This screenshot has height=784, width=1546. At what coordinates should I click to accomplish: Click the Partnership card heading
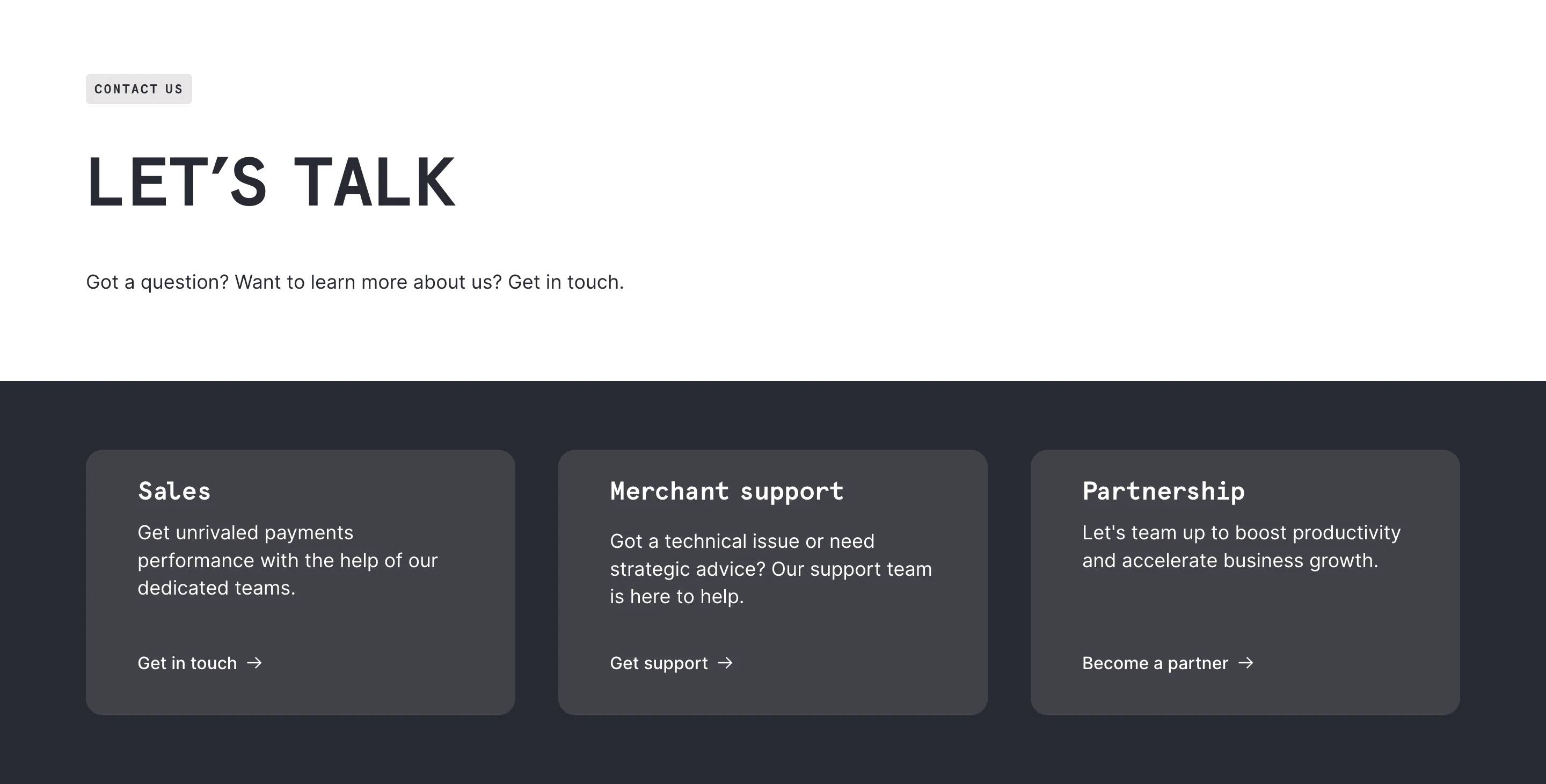coord(1163,492)
